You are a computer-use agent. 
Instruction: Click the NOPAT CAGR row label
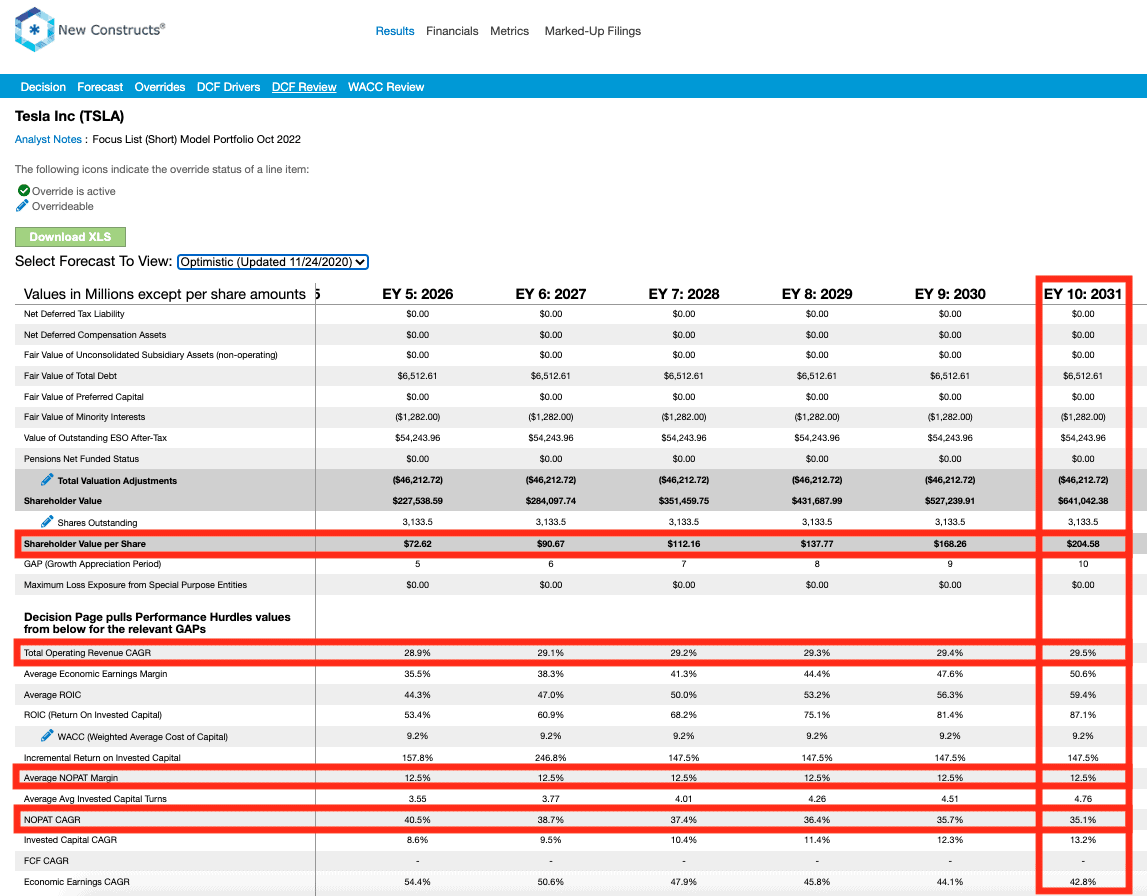[52, 820]
